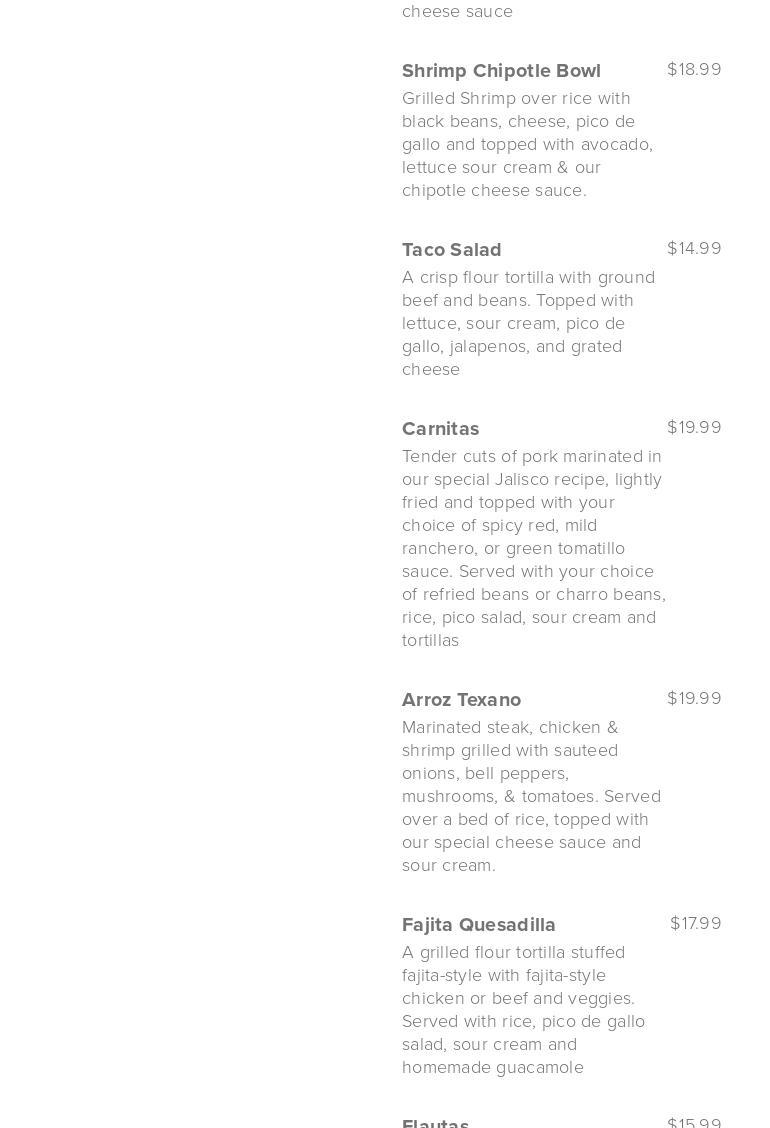
Task: Select the Fajita Quesadilla item title
Action: 479,925
